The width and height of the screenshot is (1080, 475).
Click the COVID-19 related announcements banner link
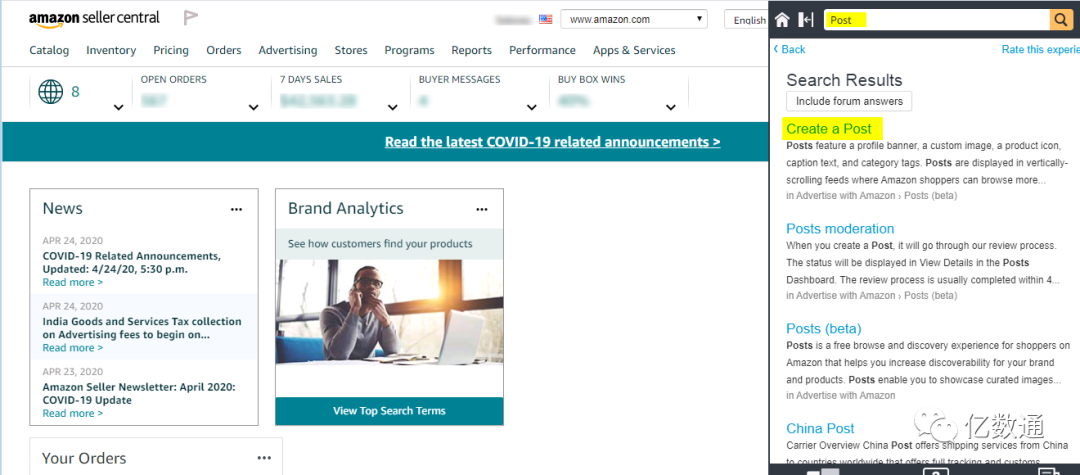552,142
